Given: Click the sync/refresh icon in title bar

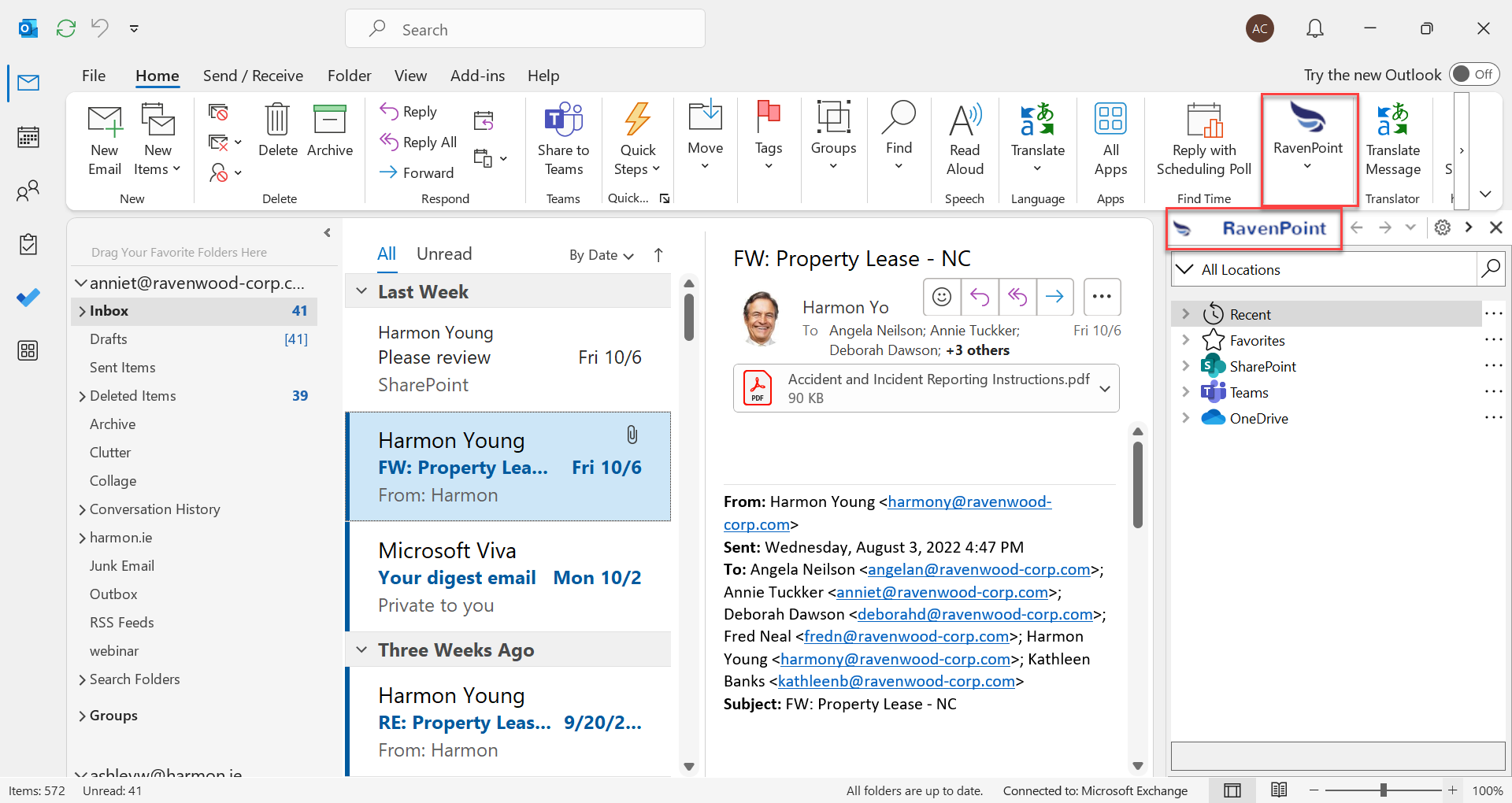Looking at the screenshot, I should pos(66,29).
